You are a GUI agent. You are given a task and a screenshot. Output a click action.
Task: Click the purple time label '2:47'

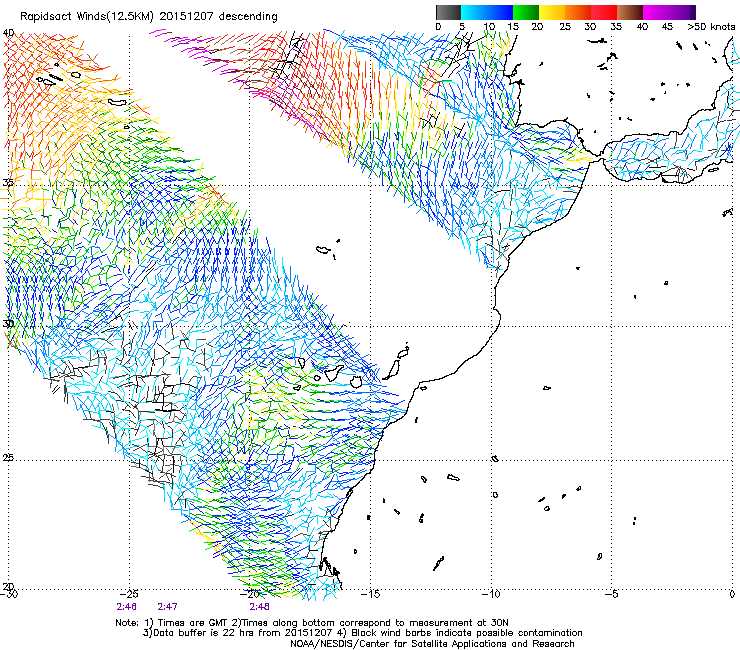tap(167, 607)
